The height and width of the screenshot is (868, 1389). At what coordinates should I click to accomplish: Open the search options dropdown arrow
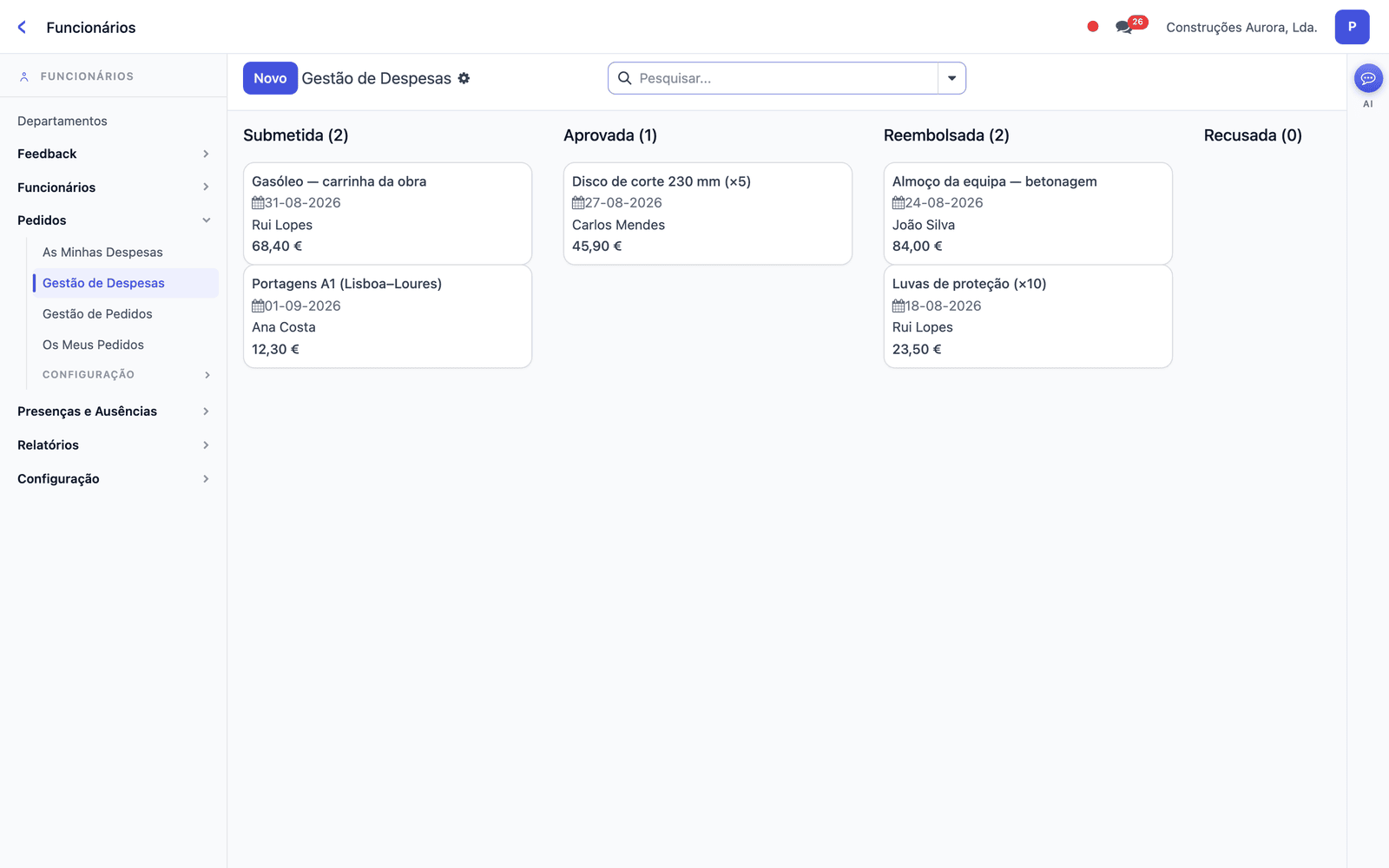951,78
